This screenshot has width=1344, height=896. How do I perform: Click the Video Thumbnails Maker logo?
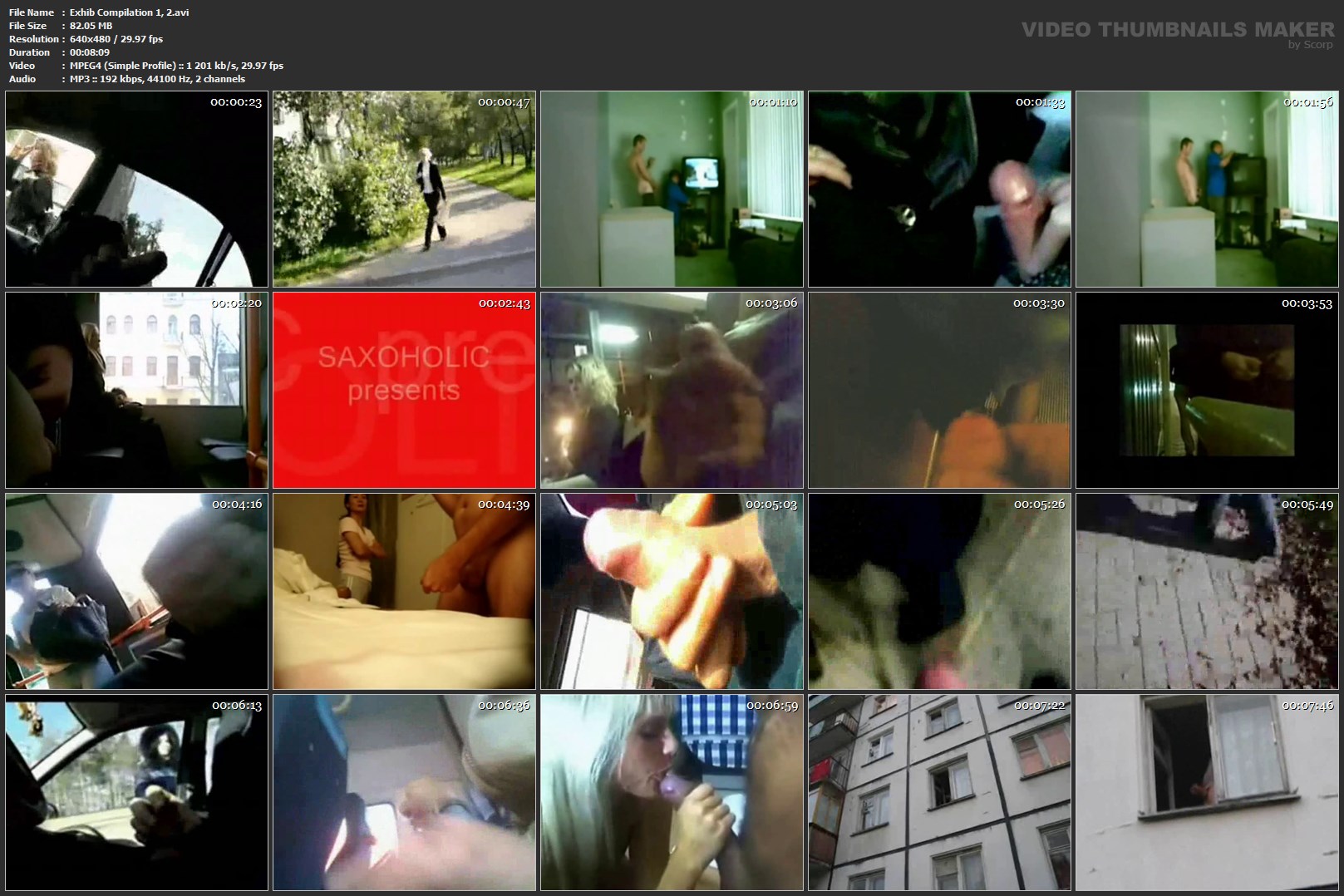click(x=1177, y=30)
